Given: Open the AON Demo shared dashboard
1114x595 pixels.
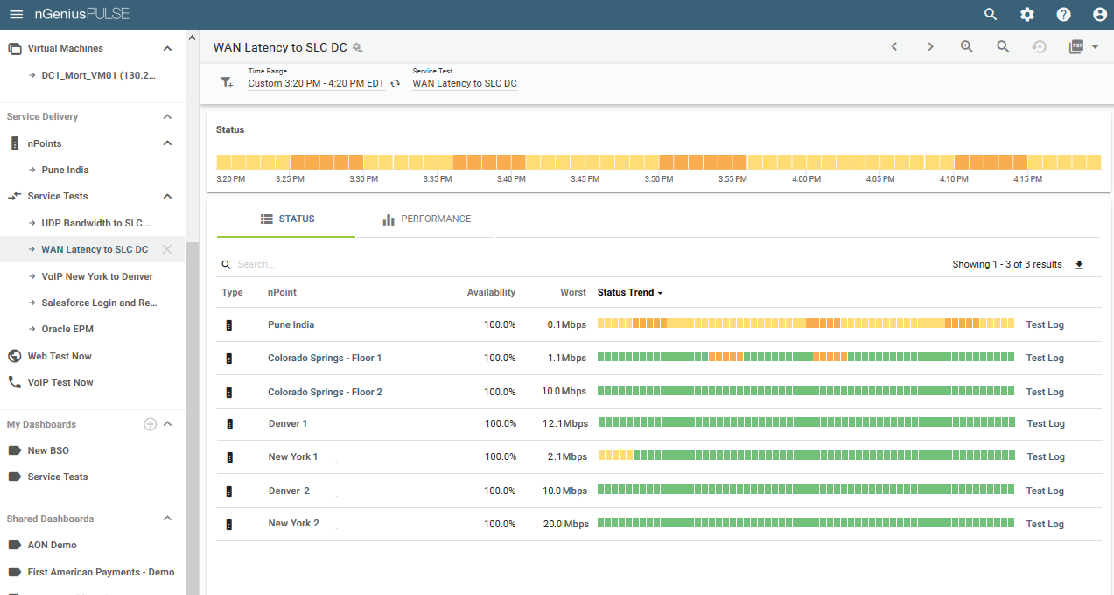Looking at the screenshot, I should point(52,545).
